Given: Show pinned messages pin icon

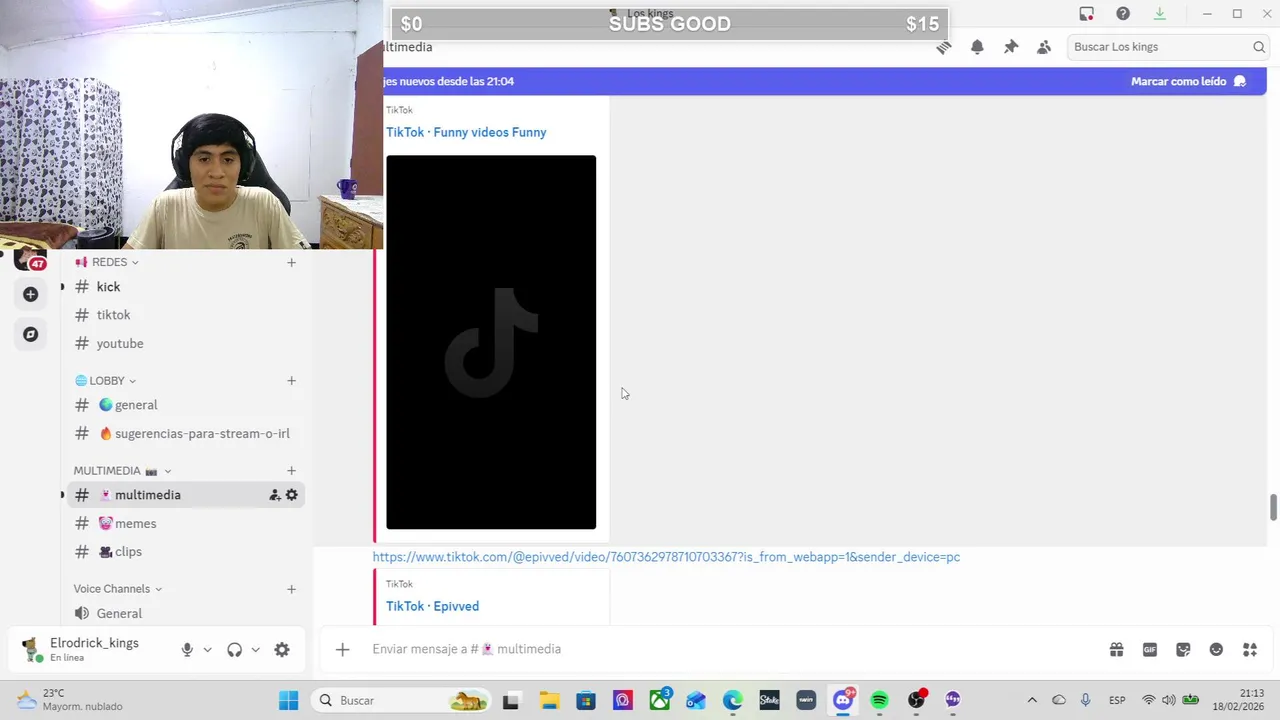Looking at the screenshot, I should click(1011, 47).
